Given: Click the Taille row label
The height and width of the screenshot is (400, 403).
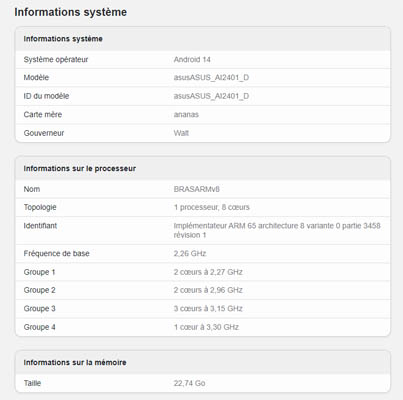Looking at the screenshot, I should coord(32,383).
